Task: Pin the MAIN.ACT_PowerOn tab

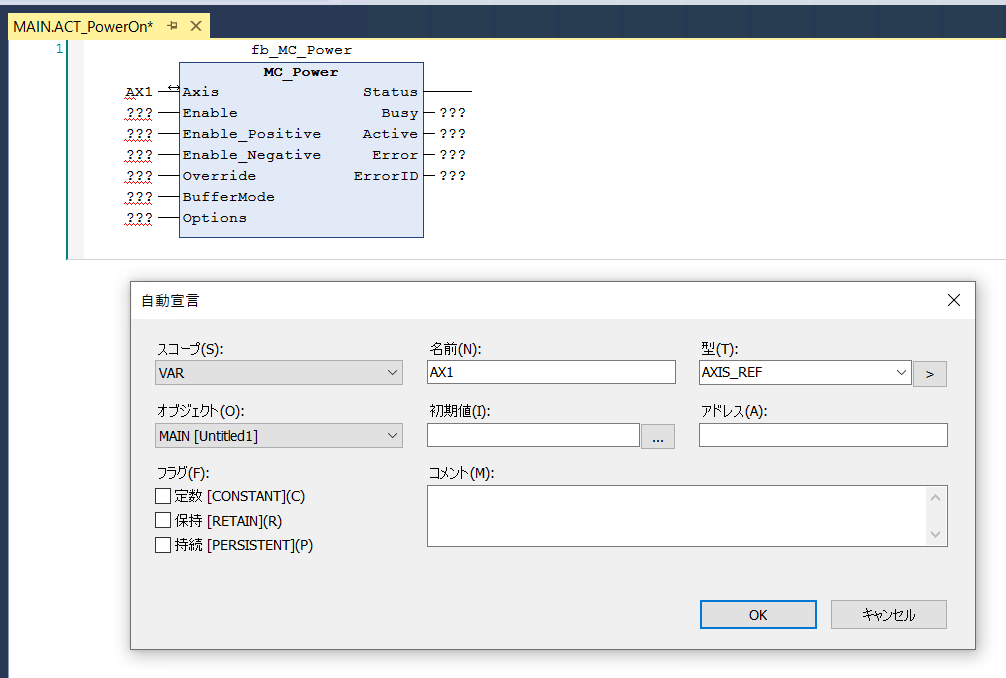Action: pos(172,26)
